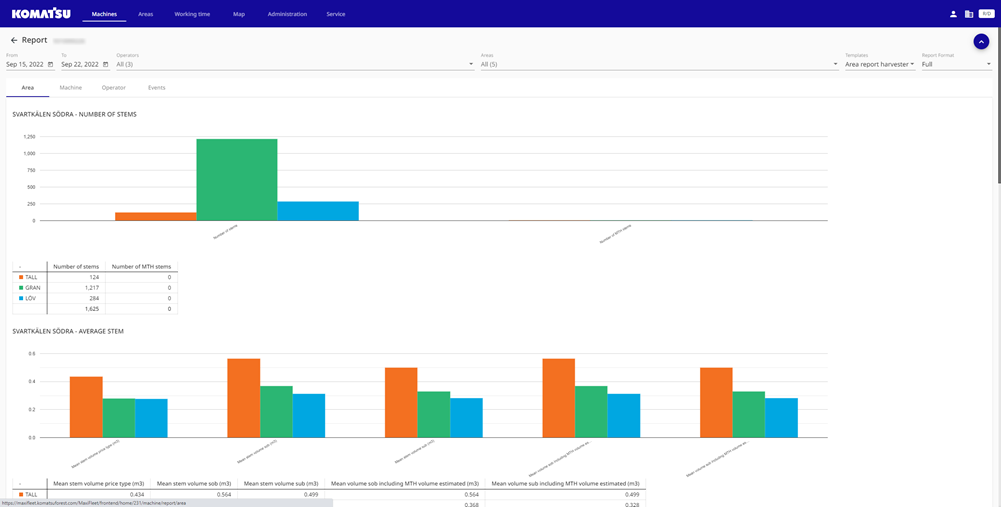This screenshot has height=507, width=1001.
Task: Click the R/D badge in header
Action: [x=985, y=14]
